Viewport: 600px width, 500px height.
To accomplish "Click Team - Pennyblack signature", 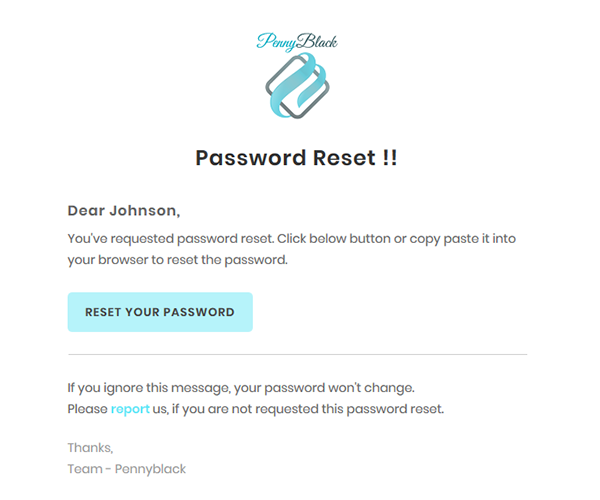I will 127,469.
